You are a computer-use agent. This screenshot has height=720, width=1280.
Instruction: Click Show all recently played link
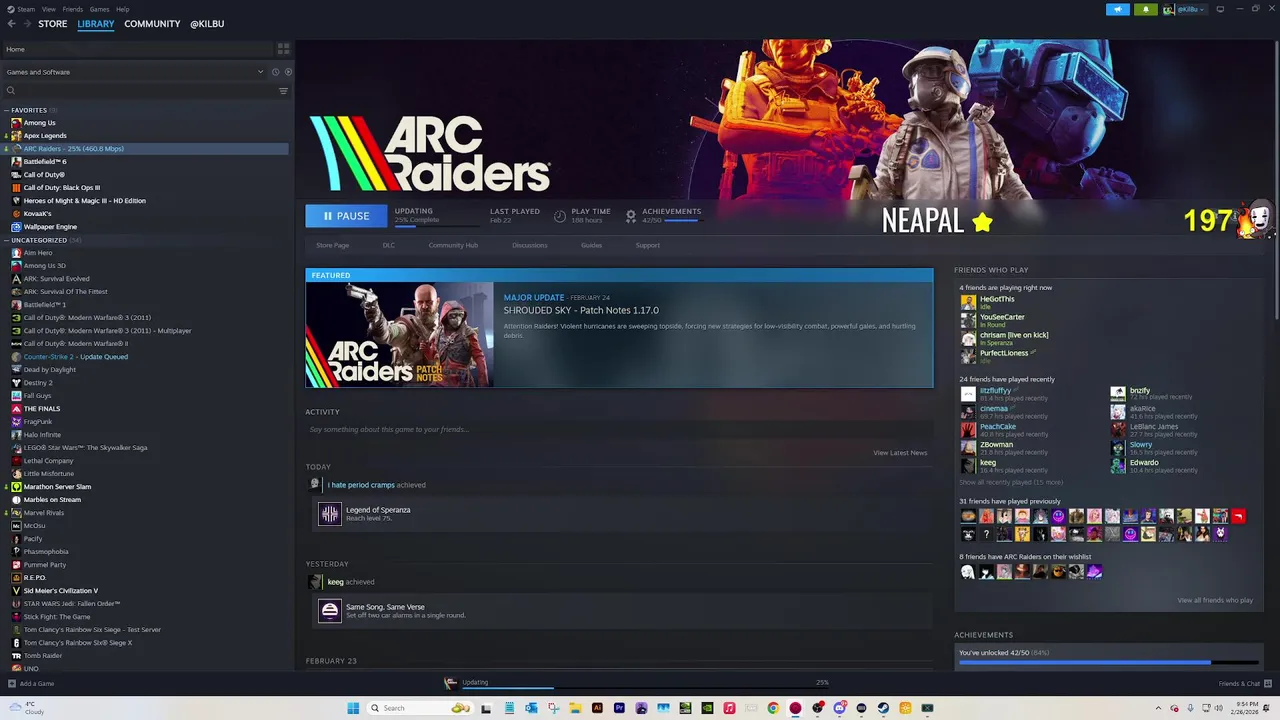(1011, 482)
